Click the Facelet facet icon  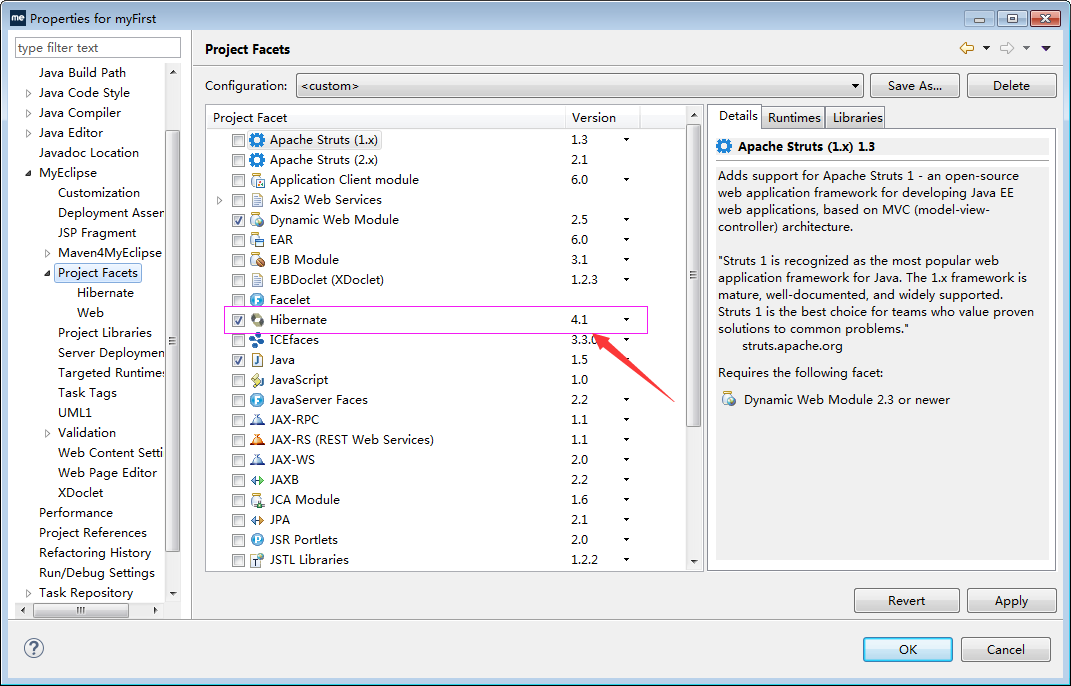pyautogui.click(x=257, y=300)
